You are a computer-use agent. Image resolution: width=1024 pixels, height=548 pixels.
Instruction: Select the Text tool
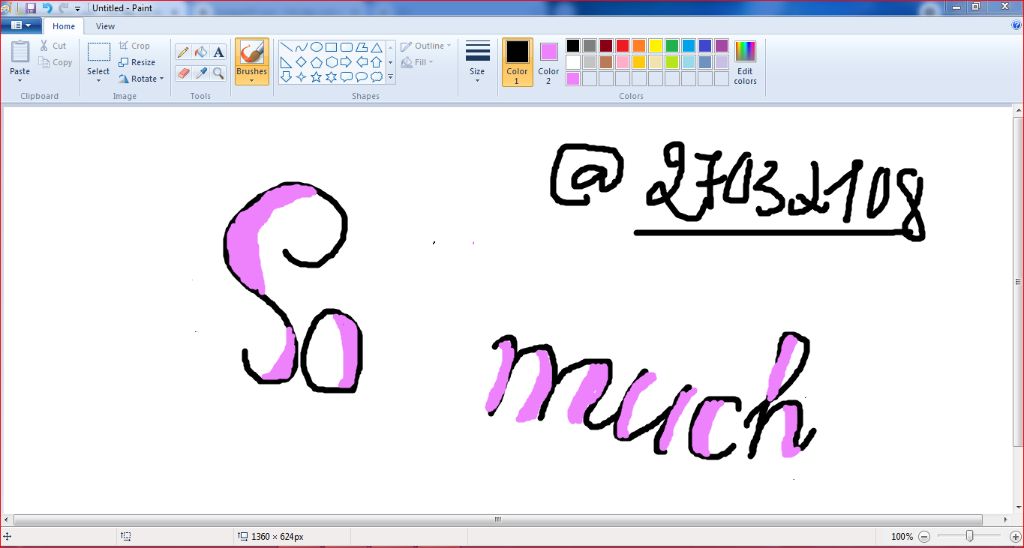219,52
